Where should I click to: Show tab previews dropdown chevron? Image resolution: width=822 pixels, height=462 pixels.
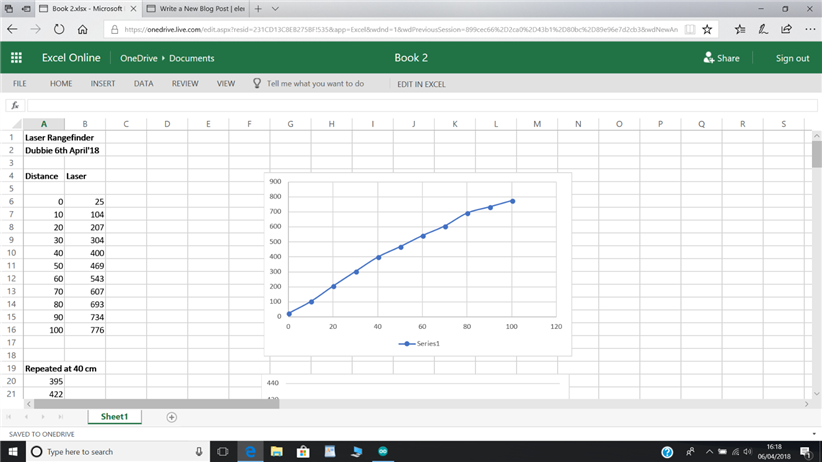tap(275, 8)
